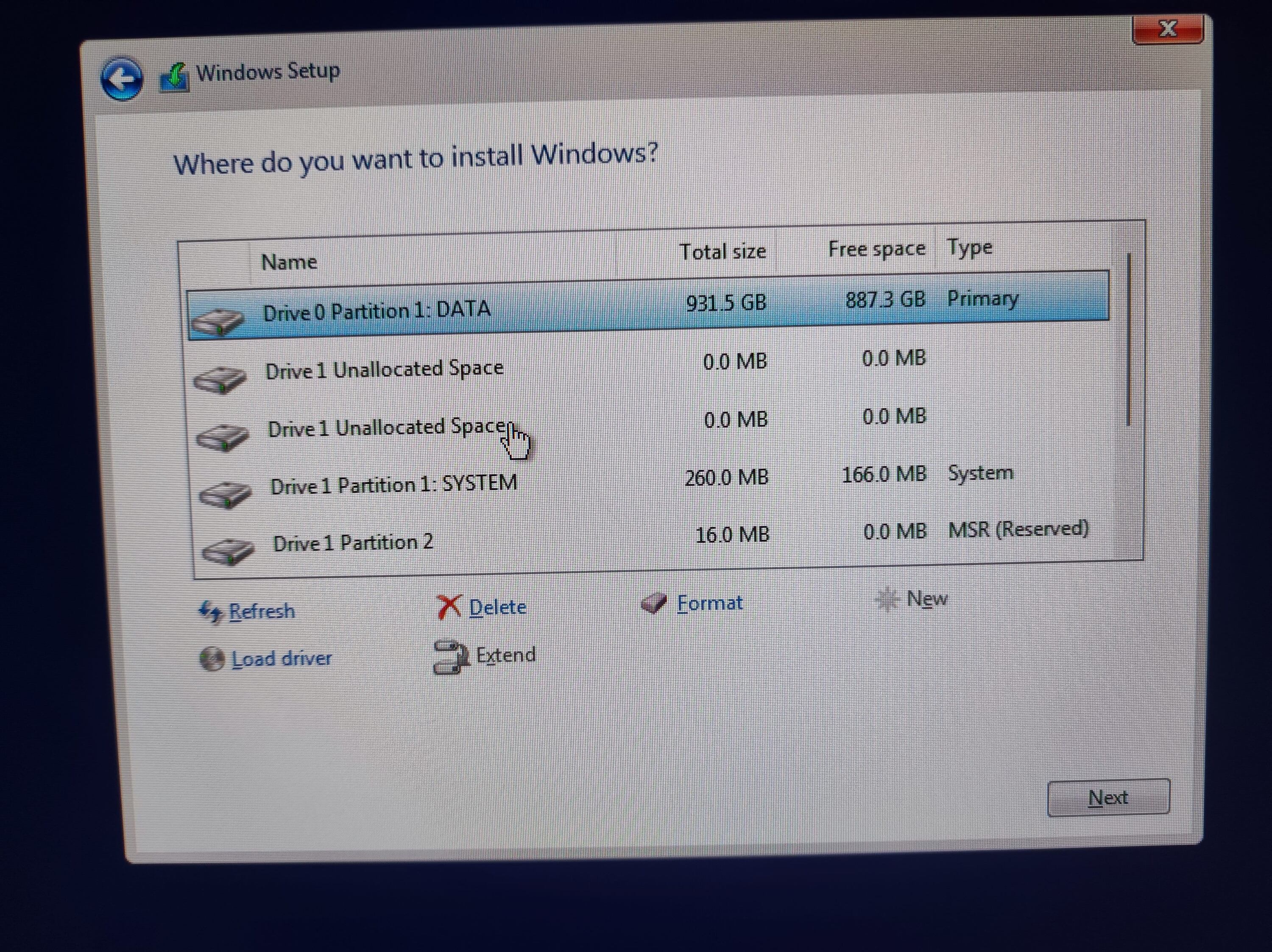Screen dimensions: 1272x952
Task: Click the drive icon of Drive 1 Partition 1: SYSTEM
Action: click(226, 494)
